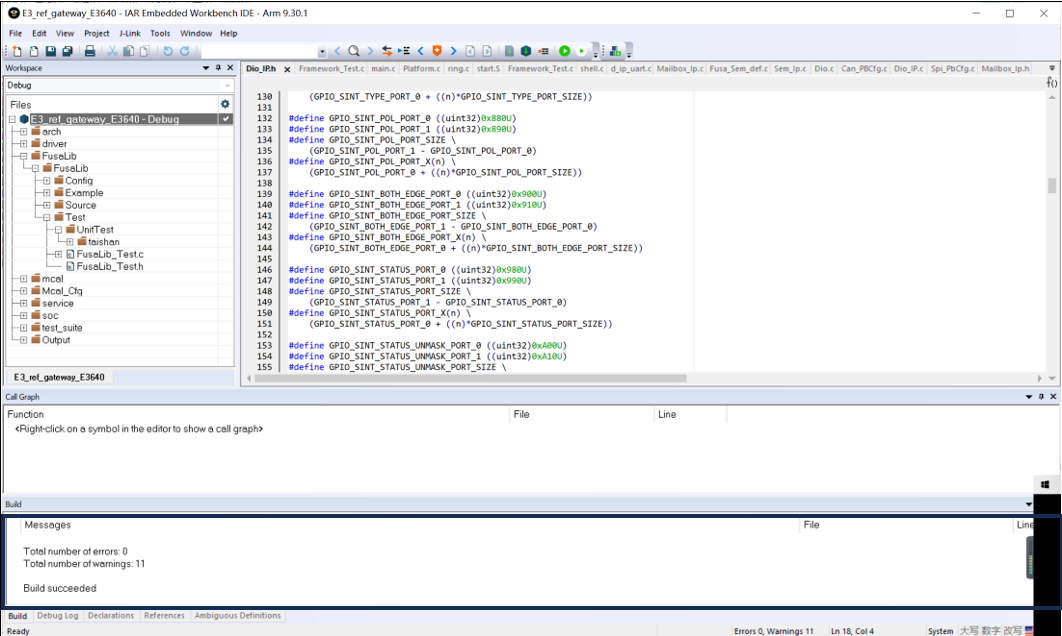Open workspace settings gear icon
Viewport: 1062px width, 636px height.
click(x=225, y=104)
